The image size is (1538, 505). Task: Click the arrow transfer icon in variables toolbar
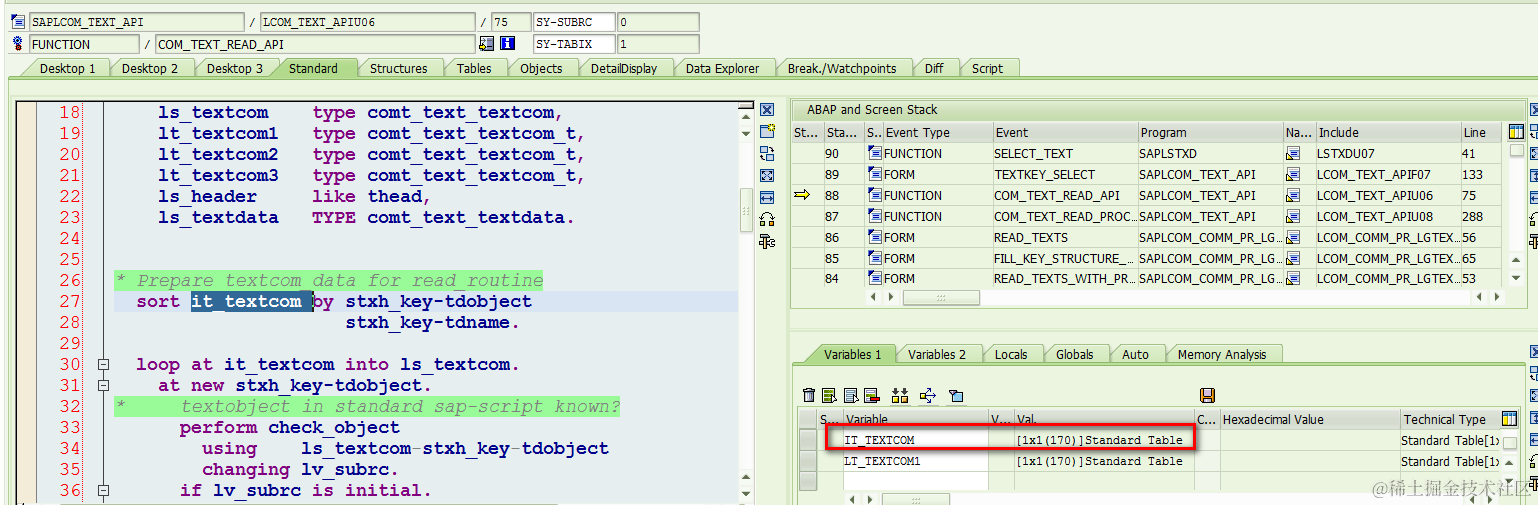point(927,396)
